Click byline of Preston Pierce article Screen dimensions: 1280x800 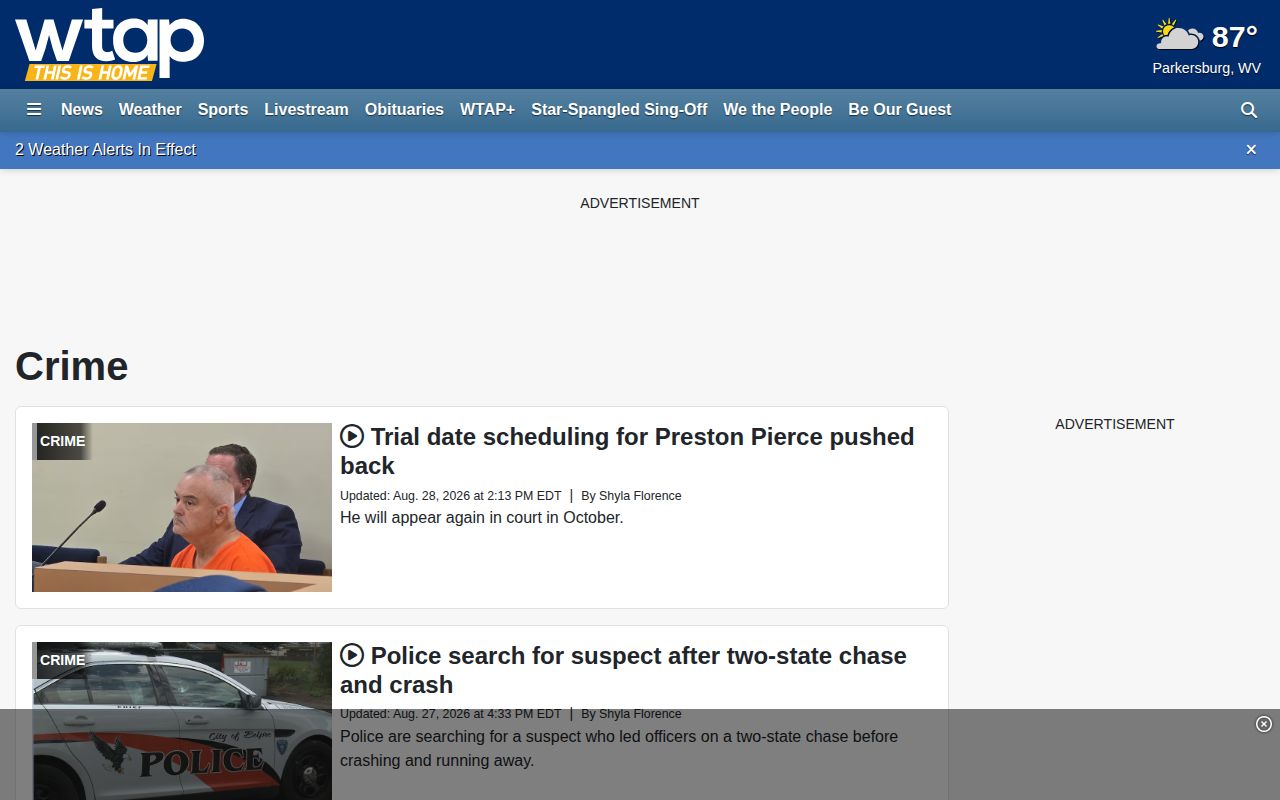point(631,496)
